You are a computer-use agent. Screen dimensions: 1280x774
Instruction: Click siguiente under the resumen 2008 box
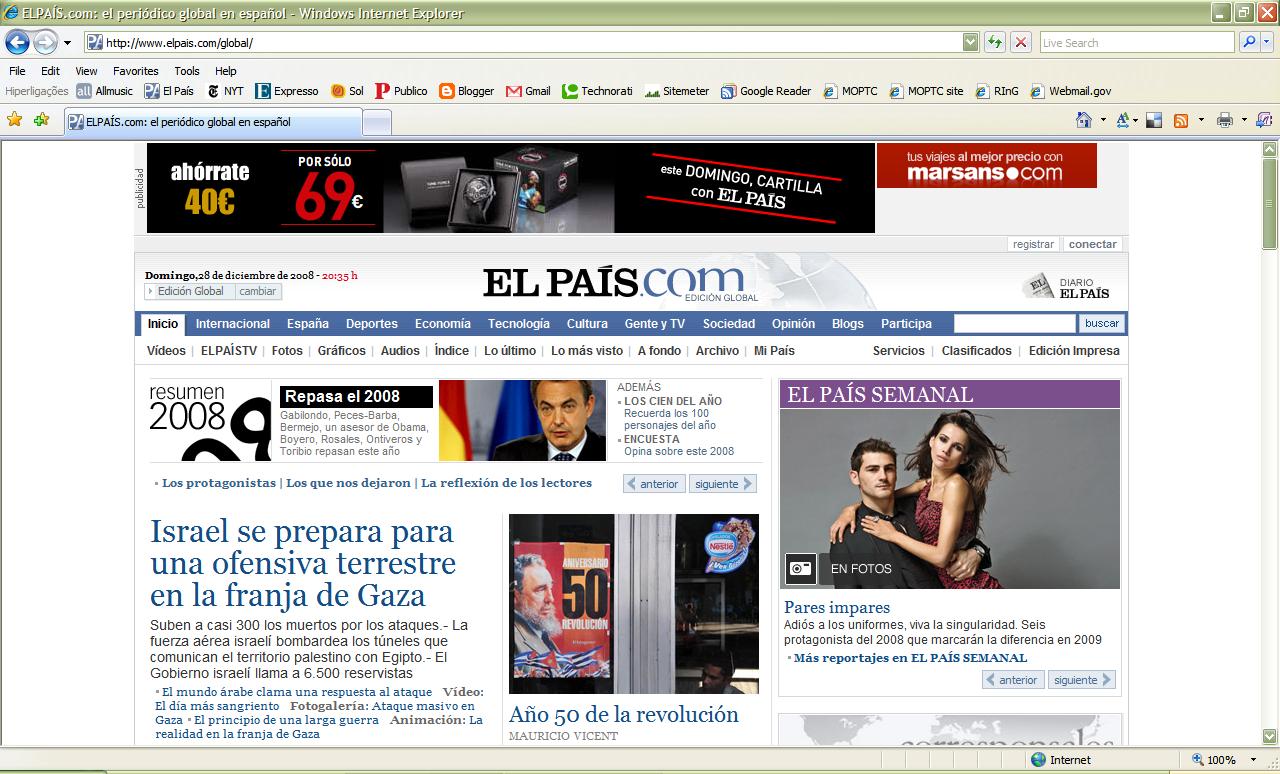click(724, 484)
